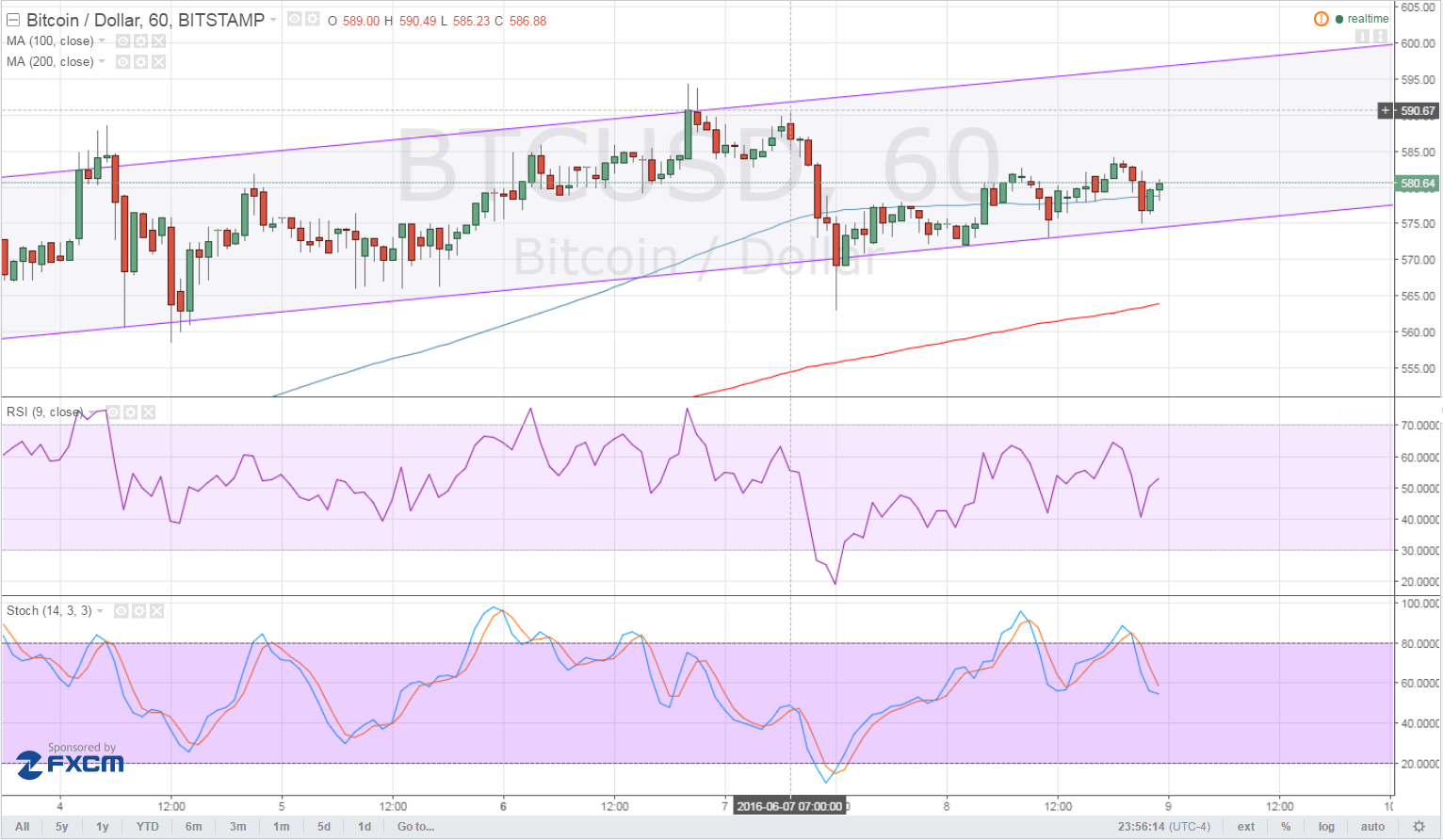Image resolution: width=1443 pixels, height=840 pixels.
Task: Click the 2016-06-07 07:00:00 time label
Action: (789, 806)
